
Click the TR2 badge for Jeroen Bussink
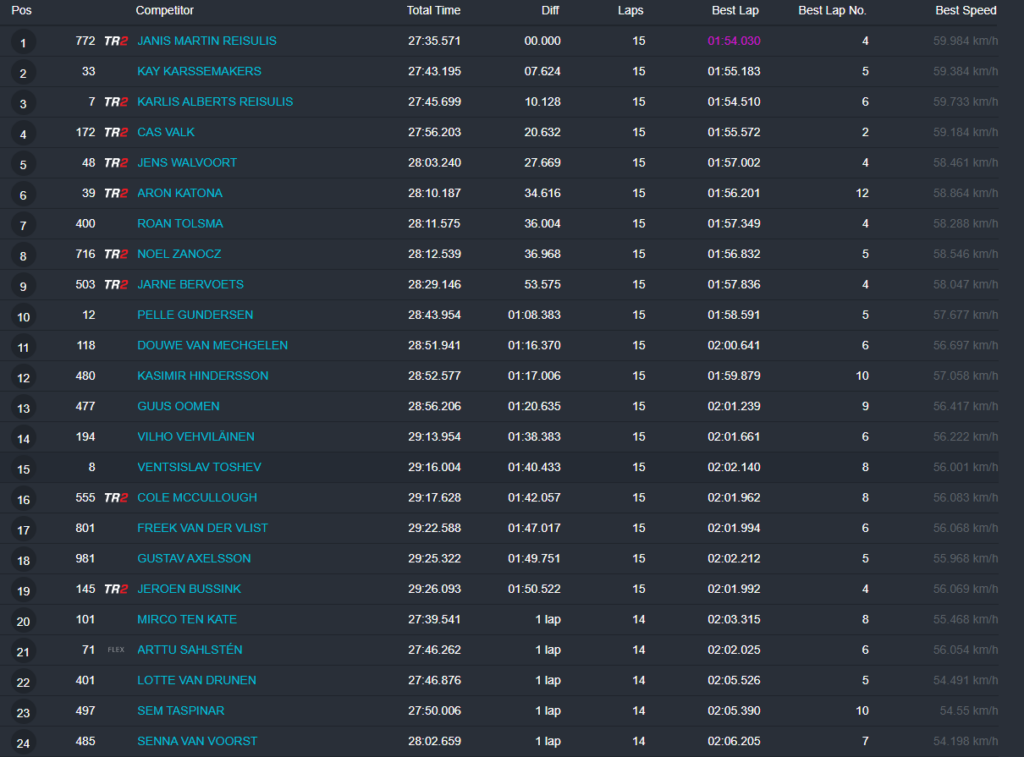pyautogui.click(x=116, y=589)
